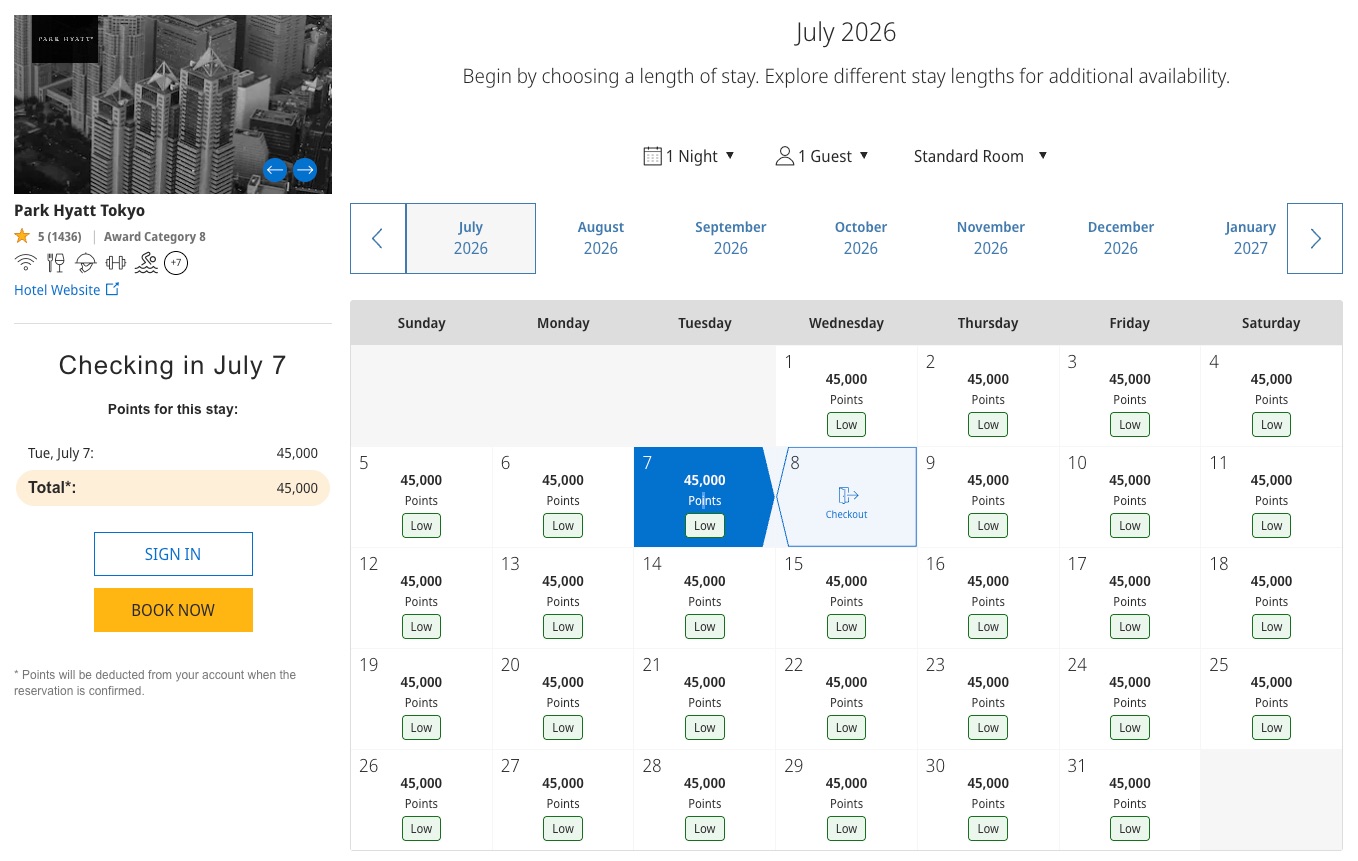Click the BOOK NOW button
This screenshot has width=1358, height=861.
point(173,610)
